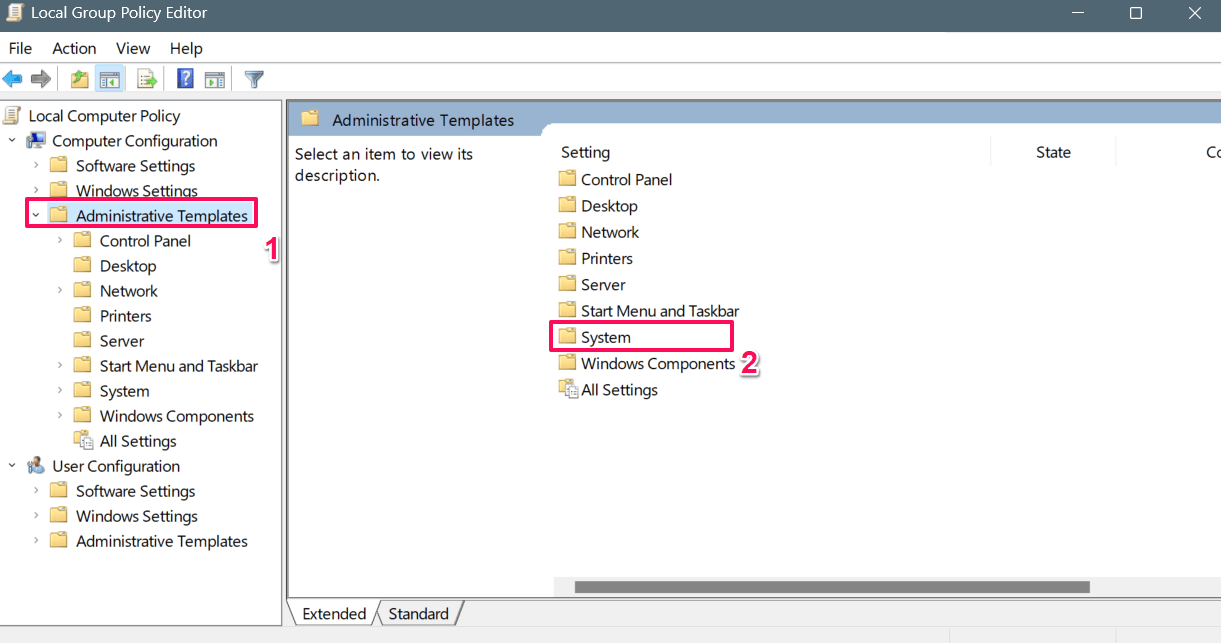Click the Back arrow toolbar icon
This screenshot has height=643, width=1221.
13,78
